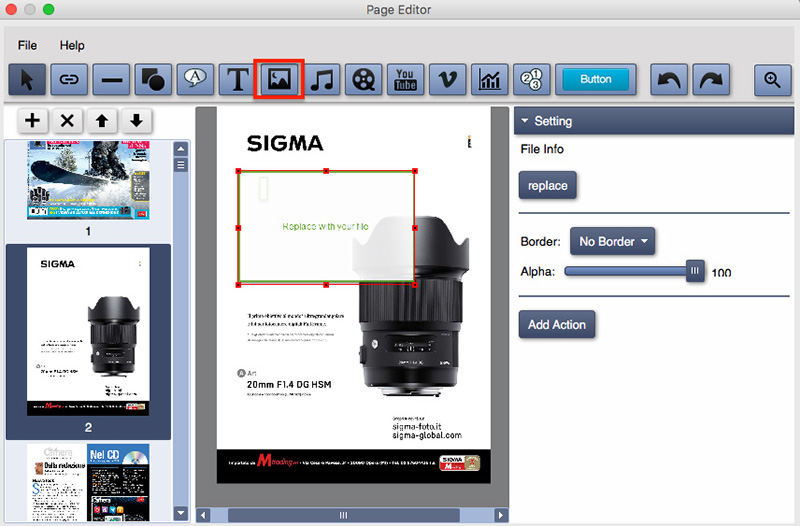This screenshot has width=800, height=526.
Task: Click the File Info label
Action: click(x=542, y=149)
